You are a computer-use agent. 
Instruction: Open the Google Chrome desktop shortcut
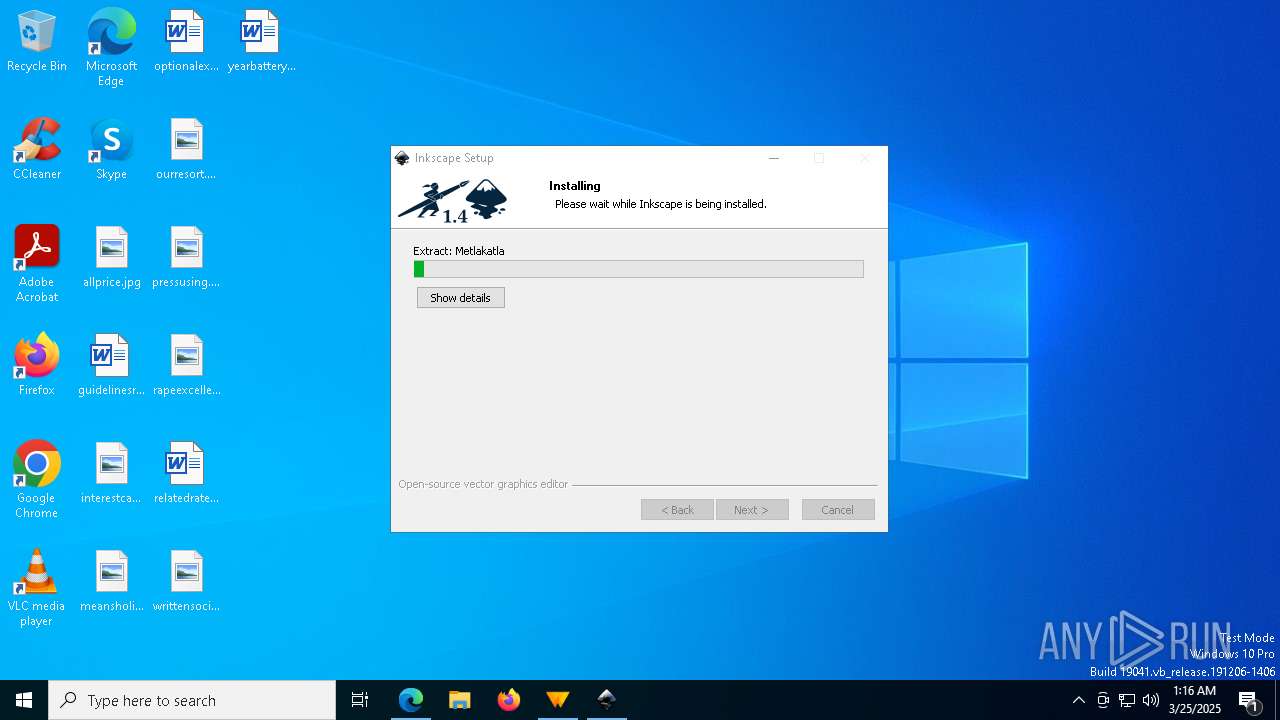pyautogui.click(x=37, y=480)
